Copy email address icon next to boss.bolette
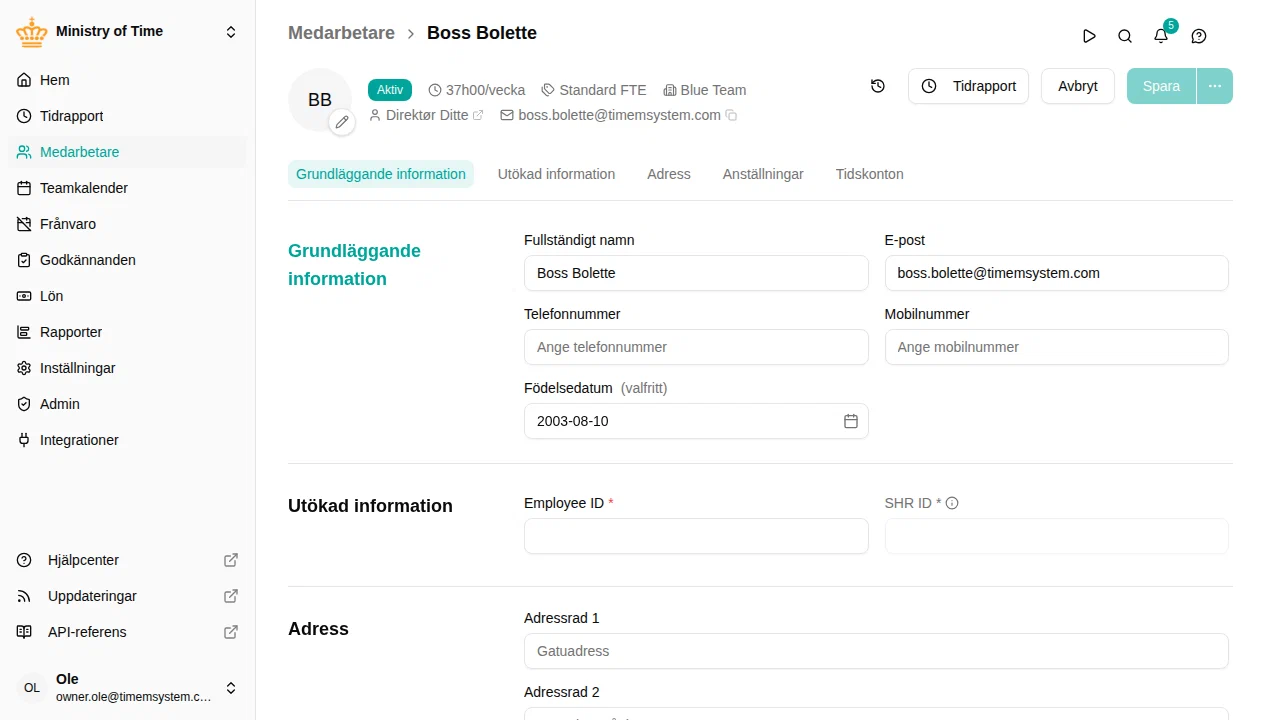1280x720 pixels. (731, 116)
